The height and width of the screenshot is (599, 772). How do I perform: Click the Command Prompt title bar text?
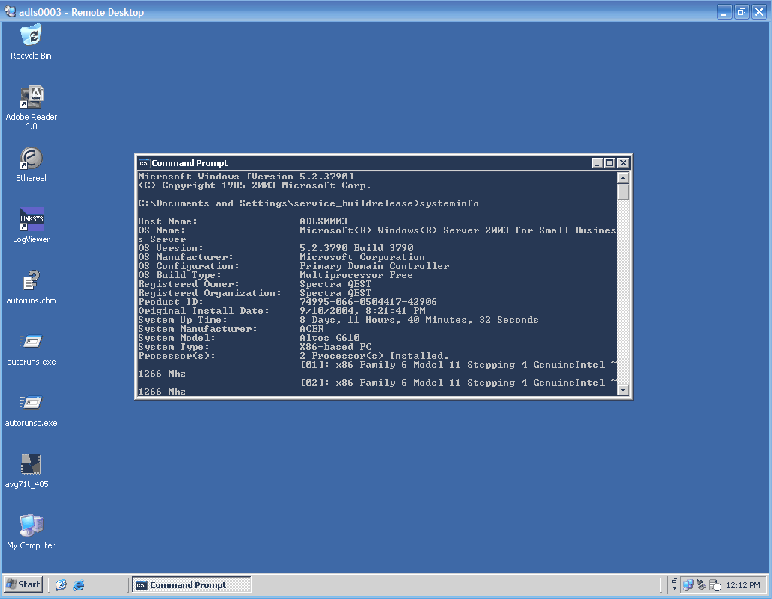(x=190, y=163)
